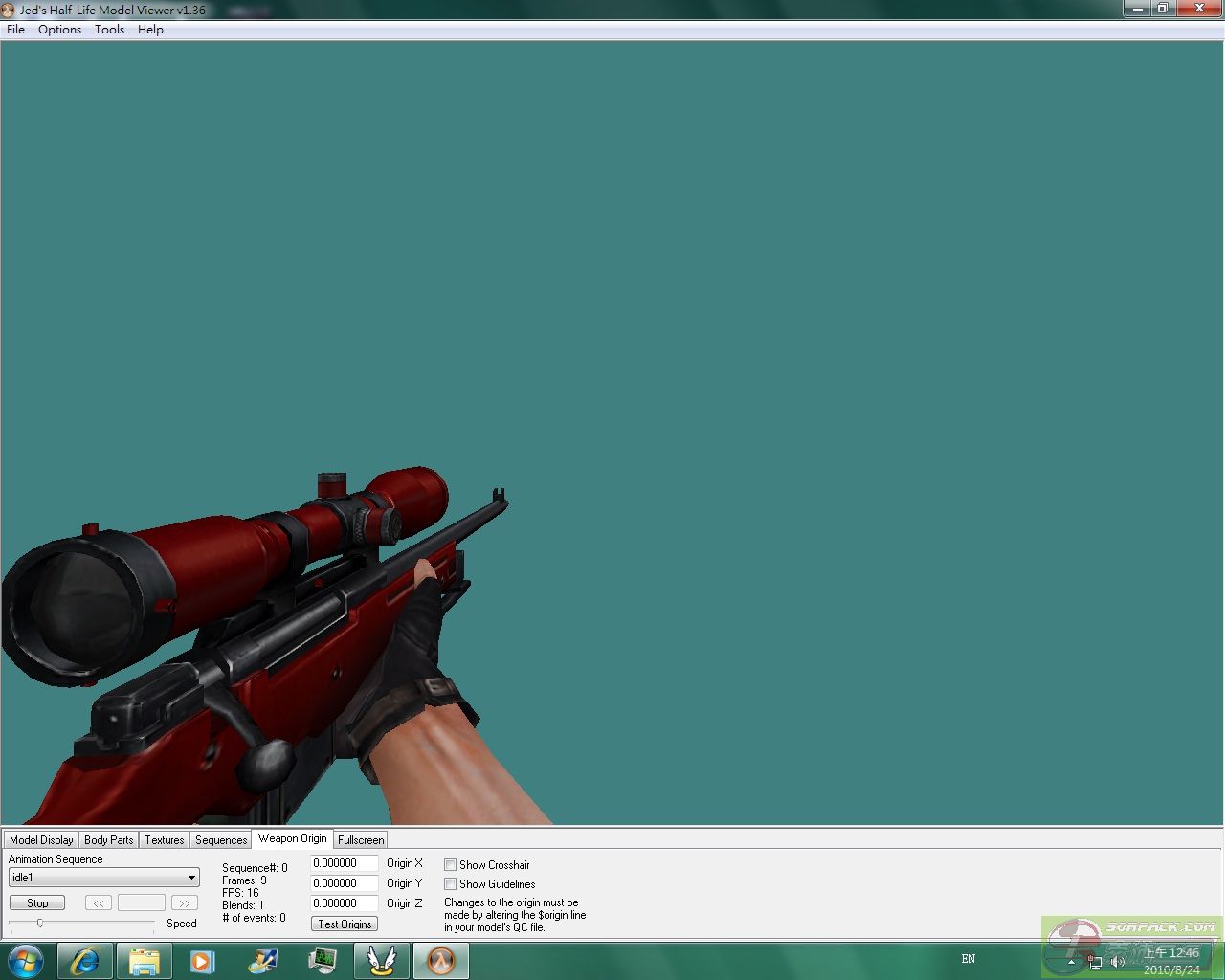
Task: Open the Options menu
Action: pos(59,30)
